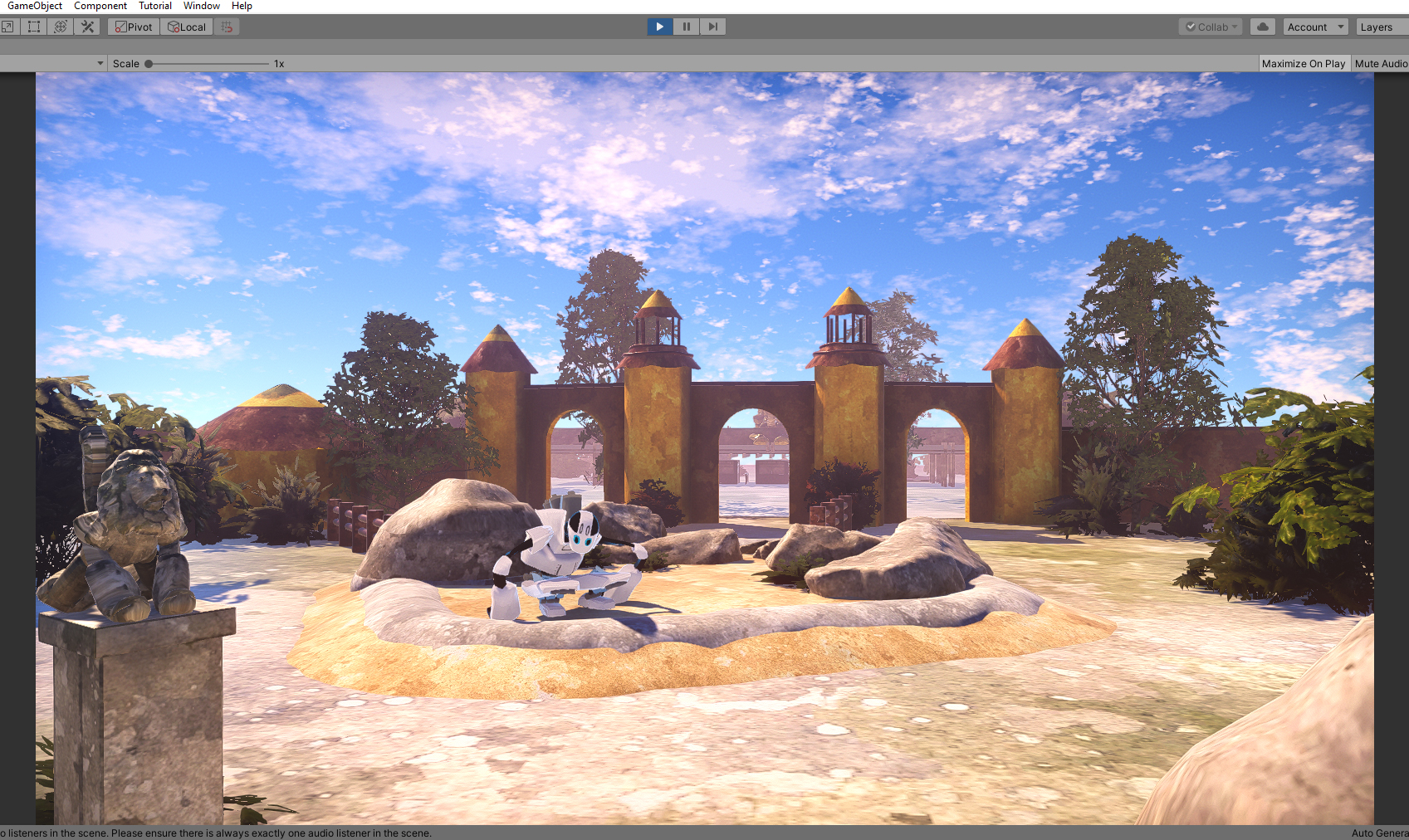Viewport: 1409px width, 840px height.
Task: Toggle Pivot handle position mode
Action: 134,27
